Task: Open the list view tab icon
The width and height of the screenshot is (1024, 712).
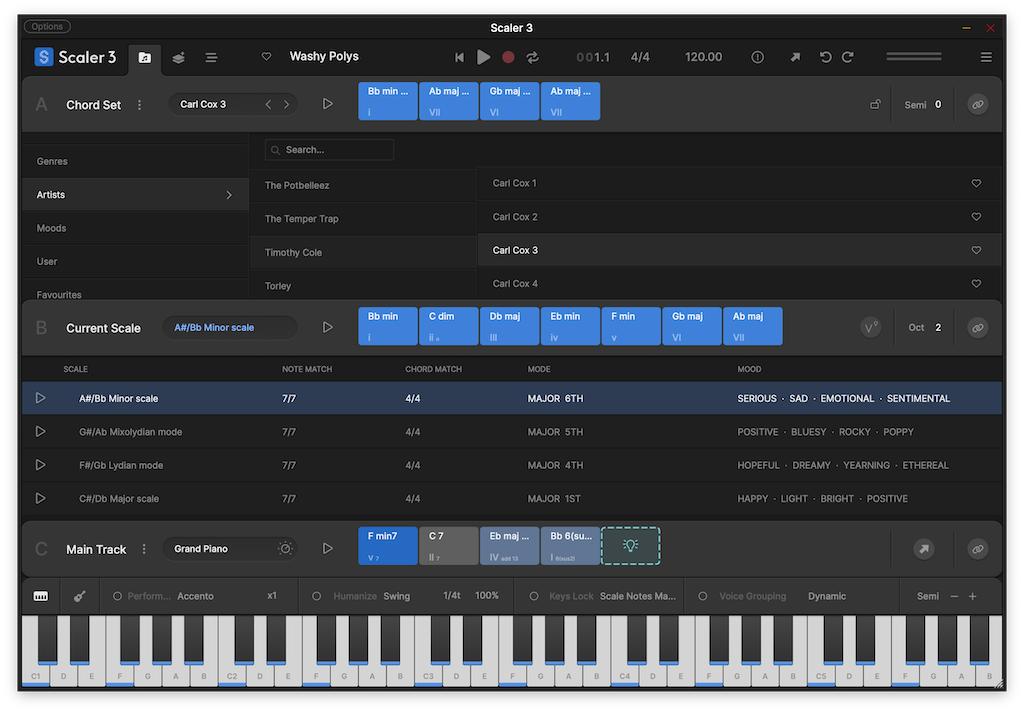Action: click(212, 57)
